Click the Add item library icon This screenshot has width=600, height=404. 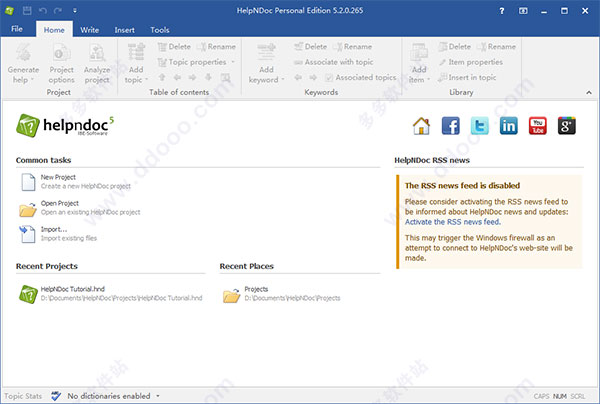(419, 52)
